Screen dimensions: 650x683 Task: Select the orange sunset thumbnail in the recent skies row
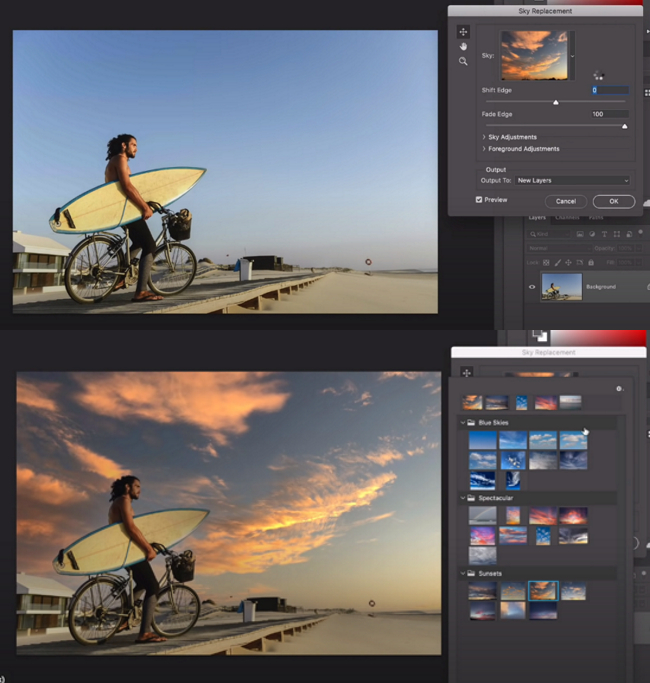point(472,402)
